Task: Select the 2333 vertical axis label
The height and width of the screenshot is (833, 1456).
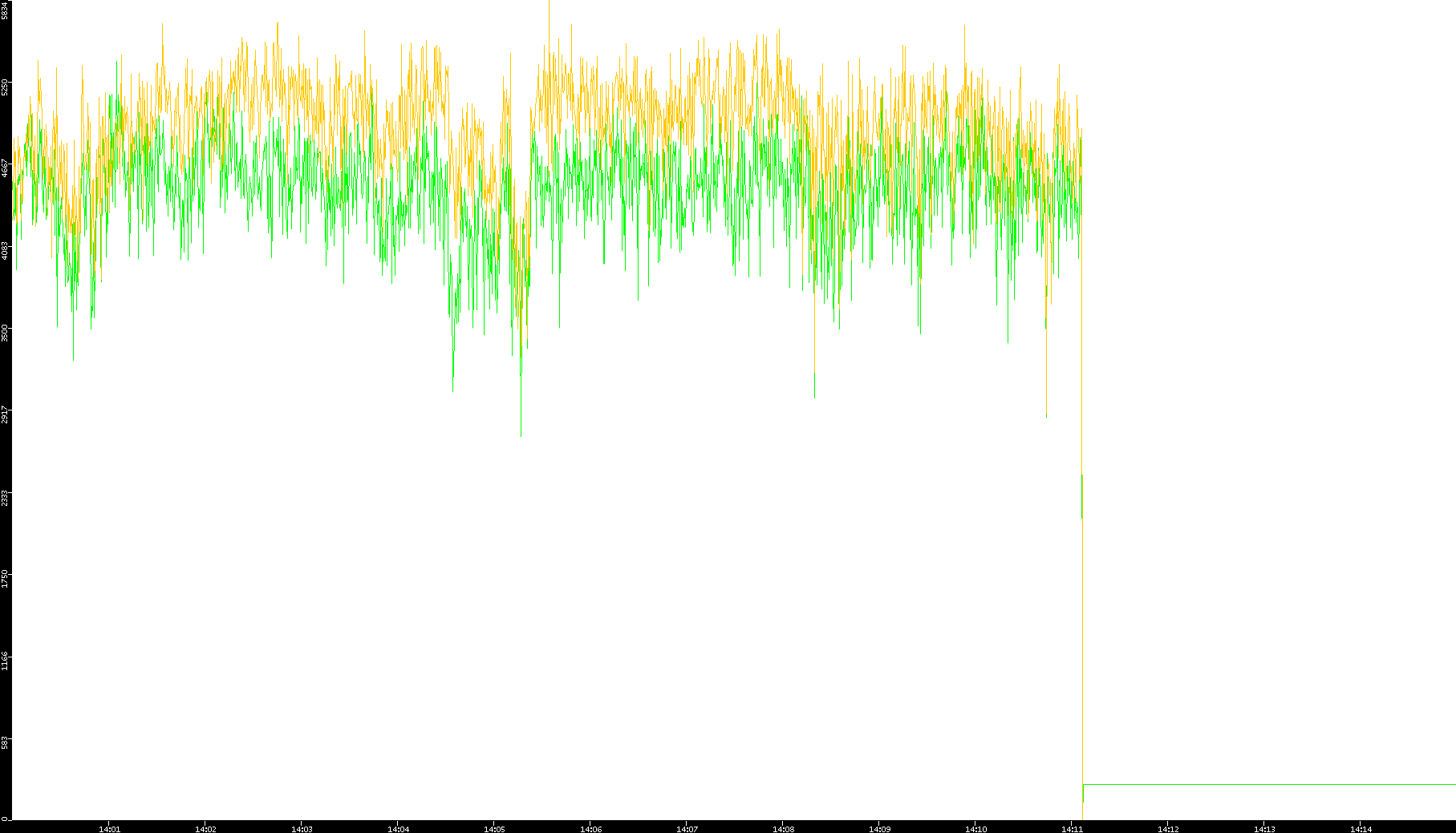Action: (5, 497)
